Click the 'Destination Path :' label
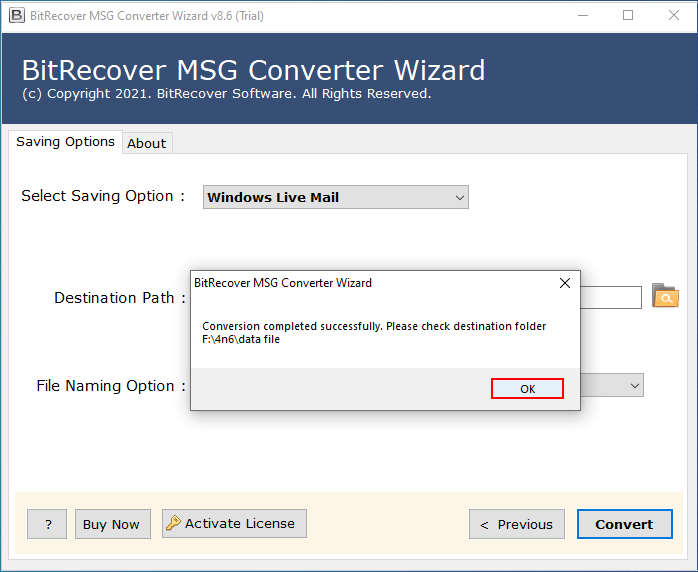698x572 pixels. pos(120,297)
